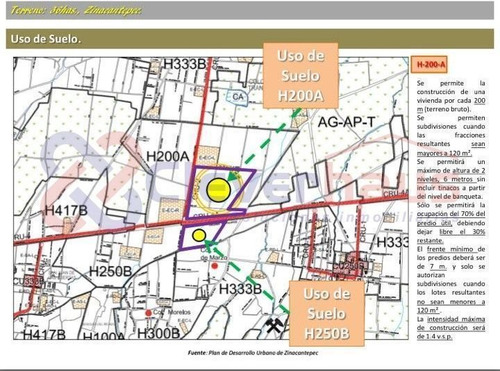This screenshot has height=371, width=500.
Task: Click the H417B label at map bottom edge
Action: (x=44, y=334)
